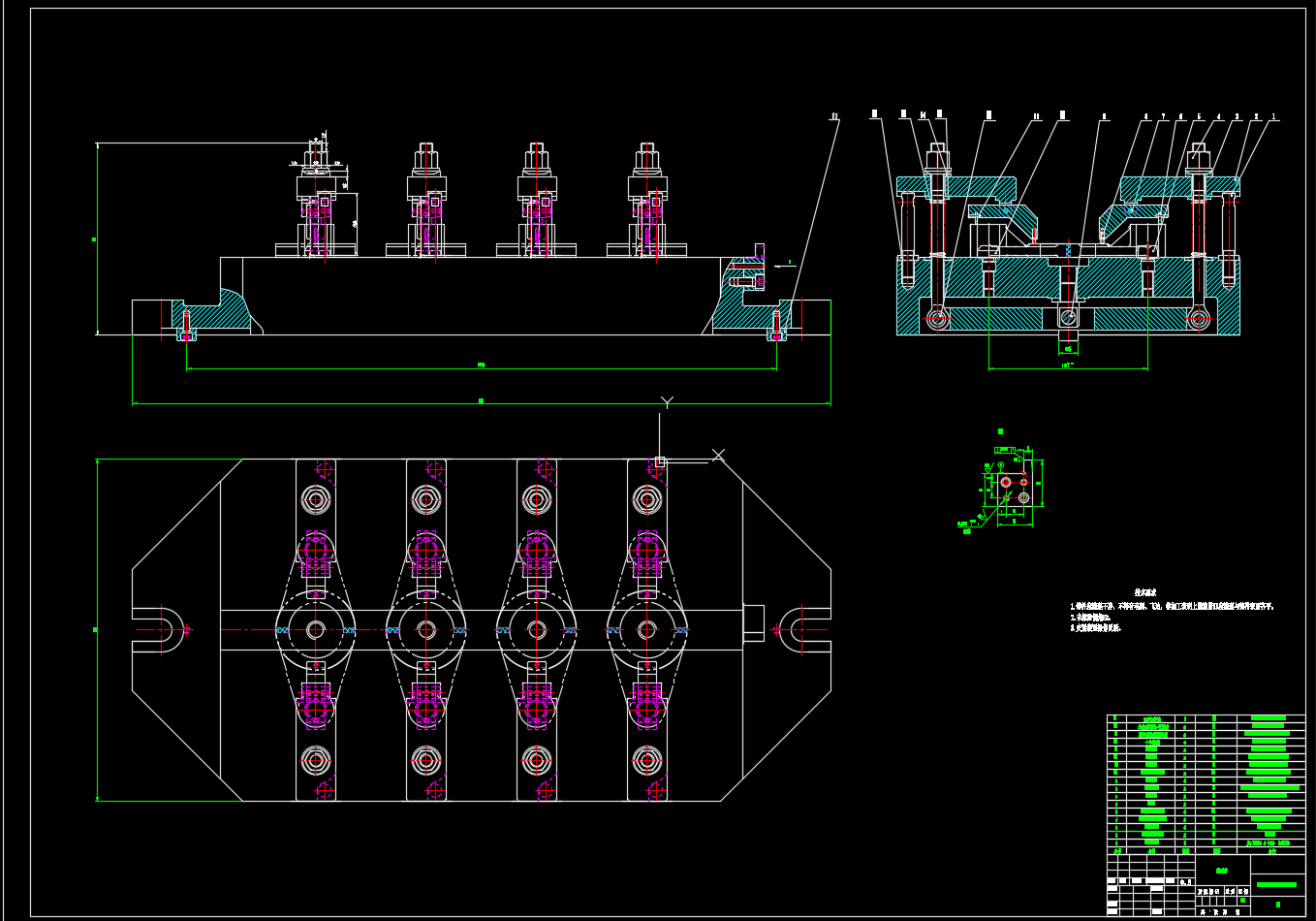Select top hex nut of first clamp bar in plan
The height and width of the screenshot is (921, 1316).
click(x=316, y=500)
